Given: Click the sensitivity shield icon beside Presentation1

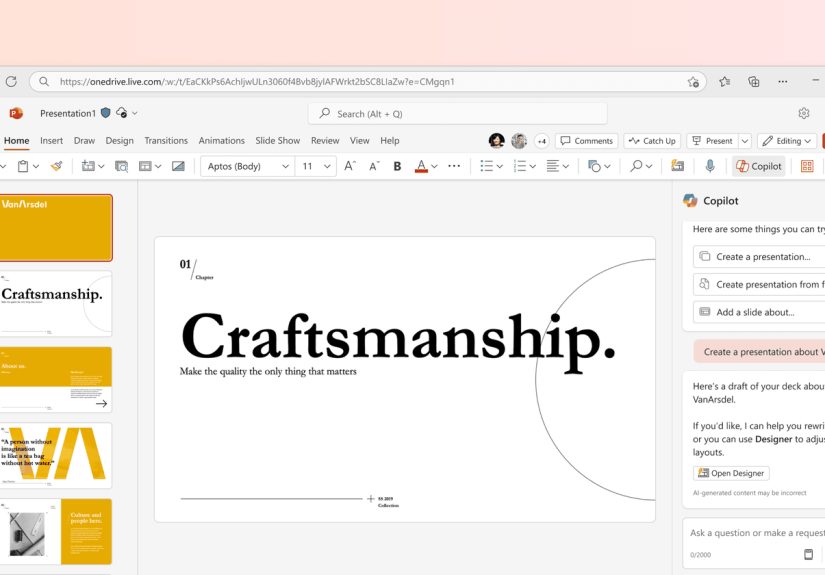Looking at the screenshot, I should (x=106, y=113).
